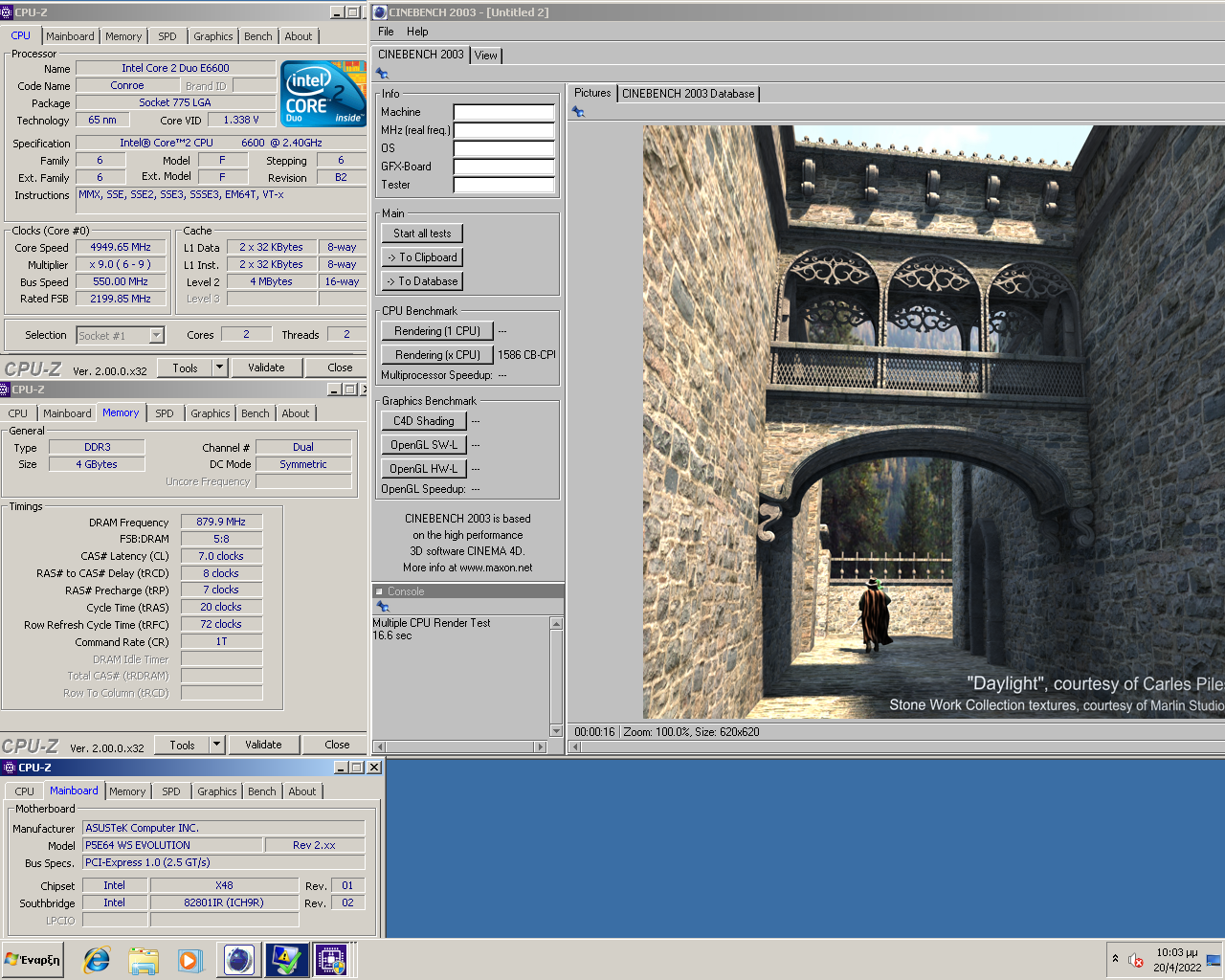Click the Tester input field
1225x980 pixels.
pyautogui.click(x=504, y=185)
